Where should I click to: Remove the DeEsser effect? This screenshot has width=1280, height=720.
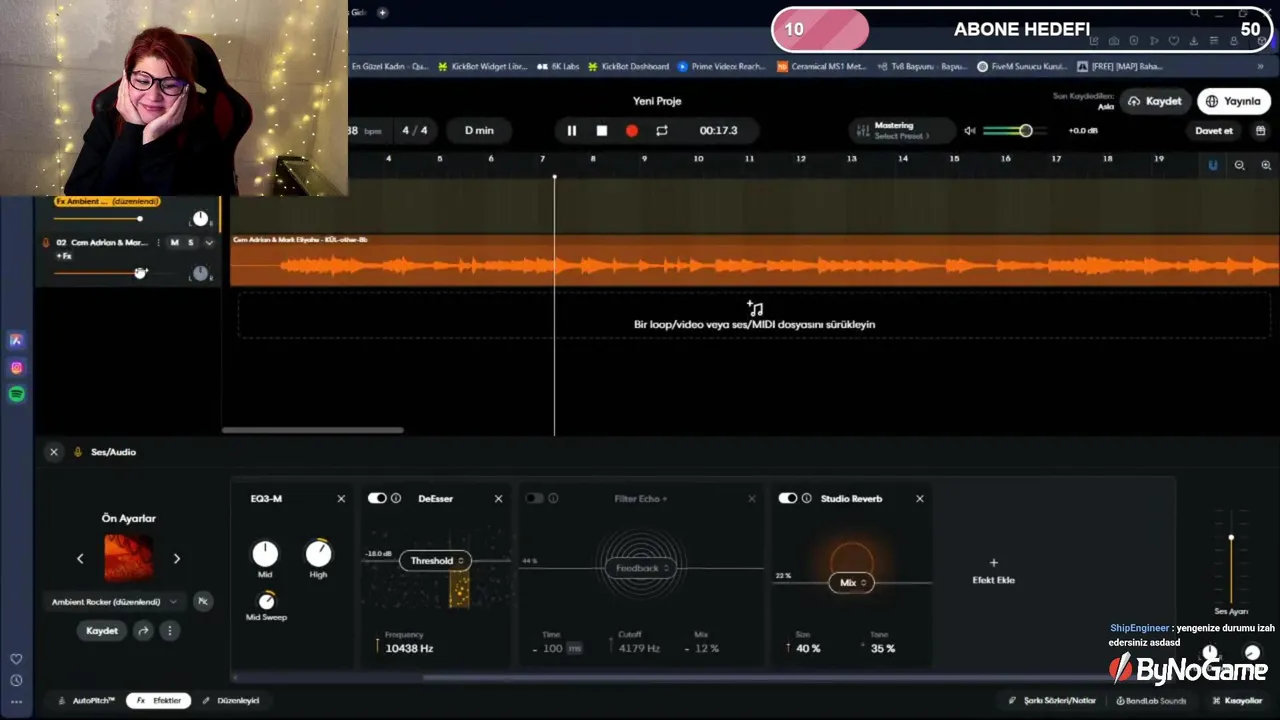(x=498, y=498)
